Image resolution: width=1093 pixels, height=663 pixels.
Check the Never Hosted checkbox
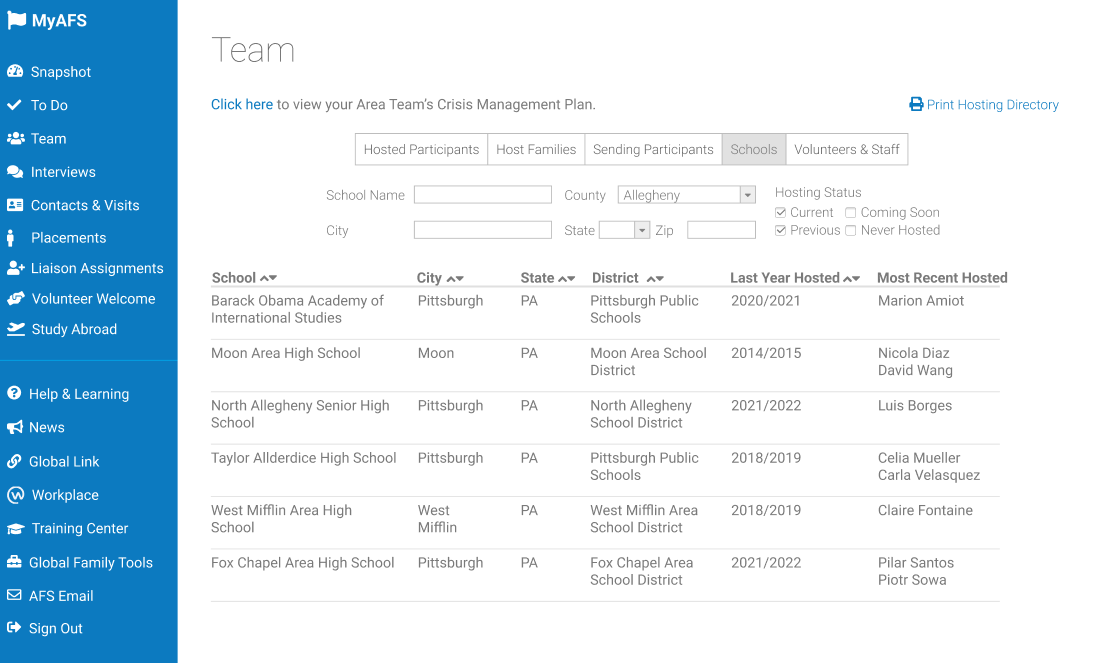click(x=850, y=230)
